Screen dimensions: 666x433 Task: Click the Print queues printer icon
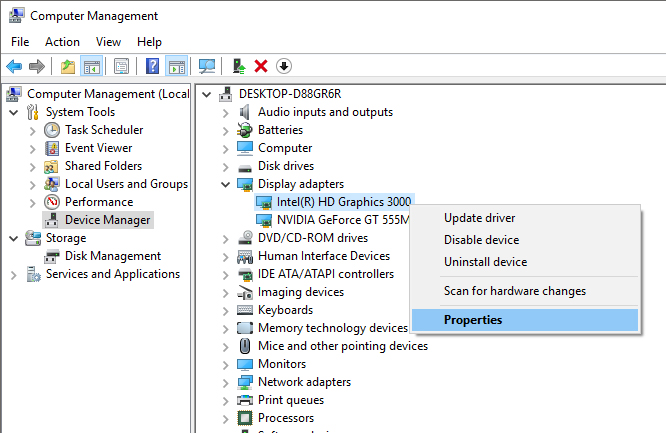point(245,400)
